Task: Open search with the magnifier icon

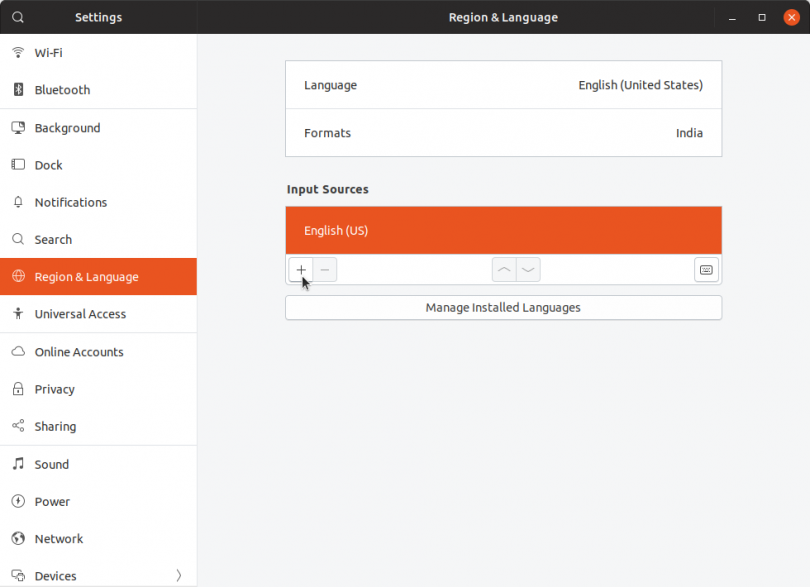Action: [x=17, y=17]
